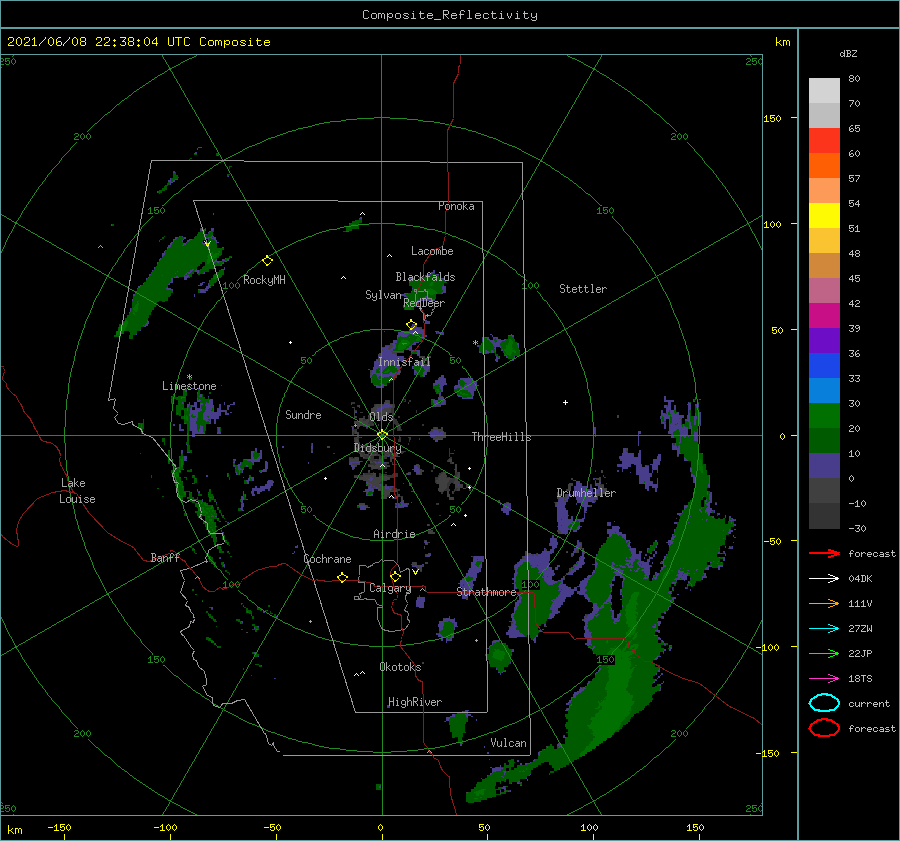Click the white 04DK arrow legend icon
Viewport: 900px width, 841px height.
[x=824, y=579]
